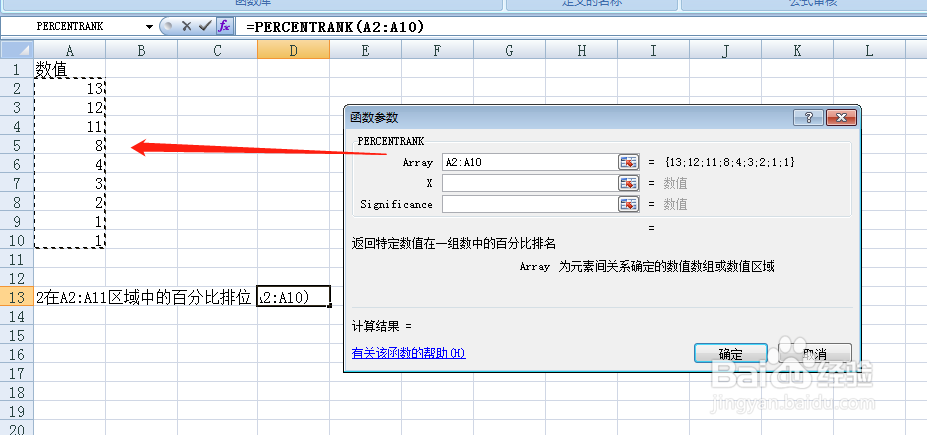This screenshot has width=927, height=435.
Task: Select row 16 header
Action: pos(17,354)
